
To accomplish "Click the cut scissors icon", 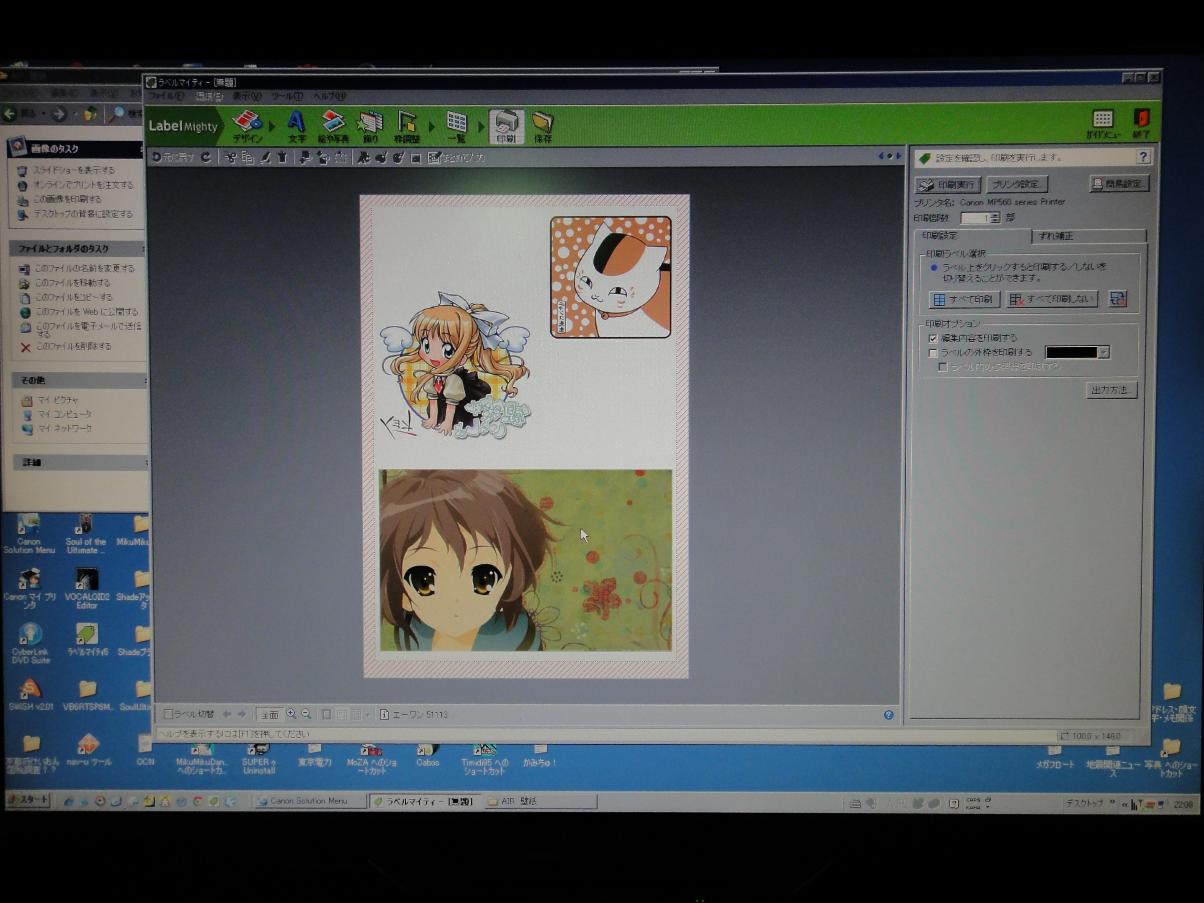I will 231,157.
